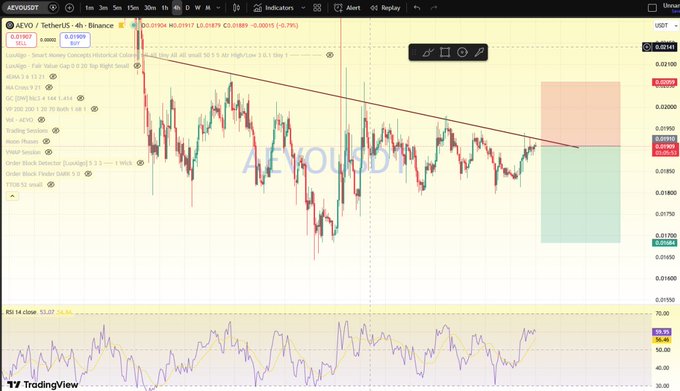Toggle the VWAP Session indicator eye
The height and width of the screenshot is (391, 680).
click(49, 152)
